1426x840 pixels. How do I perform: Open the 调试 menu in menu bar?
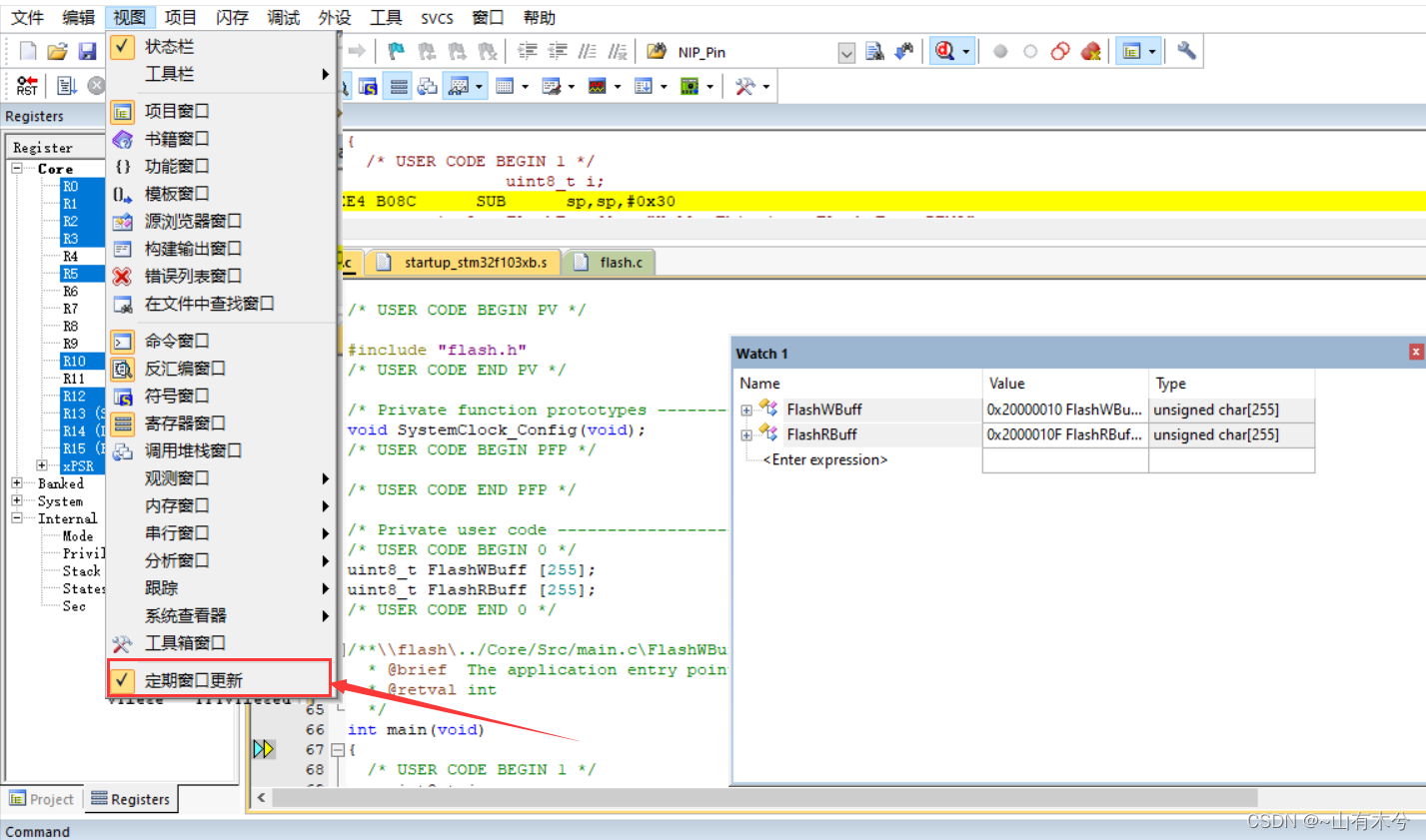(x=283, y=17)
